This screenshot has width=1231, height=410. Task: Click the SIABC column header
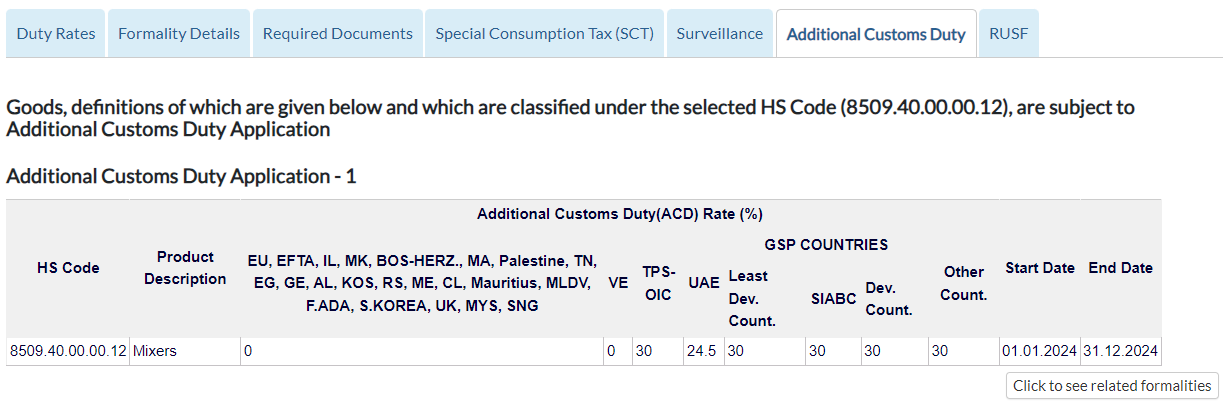(832, 297)
